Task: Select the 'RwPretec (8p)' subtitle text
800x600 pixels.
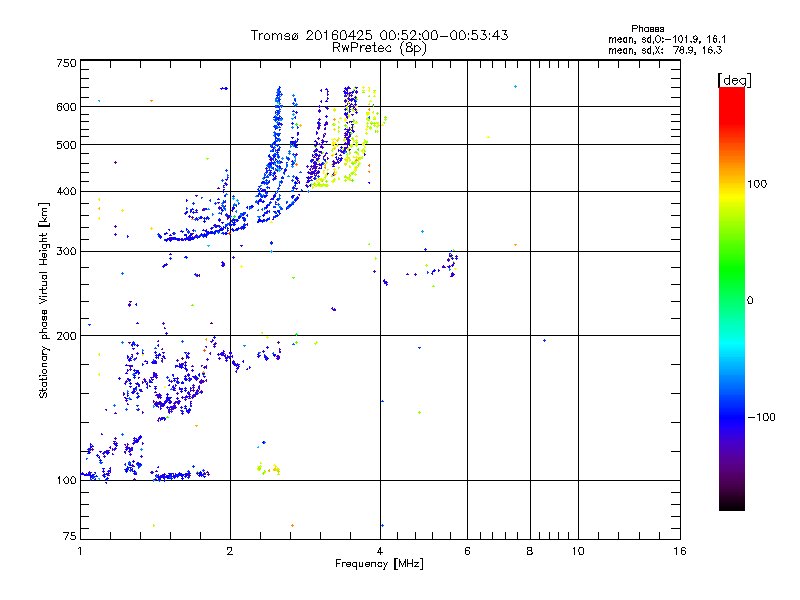Action: [379, 48]
